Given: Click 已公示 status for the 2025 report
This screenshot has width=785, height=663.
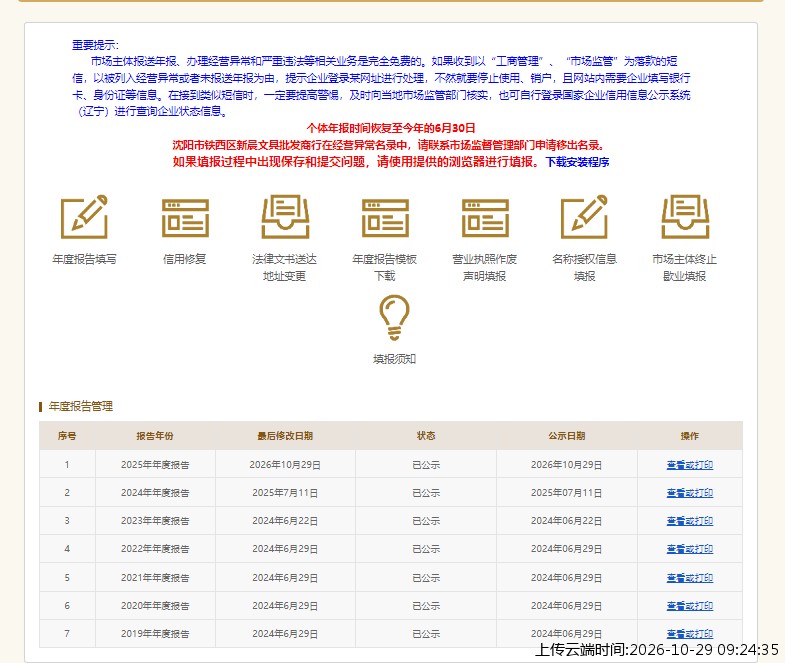Looking at the screenshot, I should pyautogui.click(x=426, y=465).
